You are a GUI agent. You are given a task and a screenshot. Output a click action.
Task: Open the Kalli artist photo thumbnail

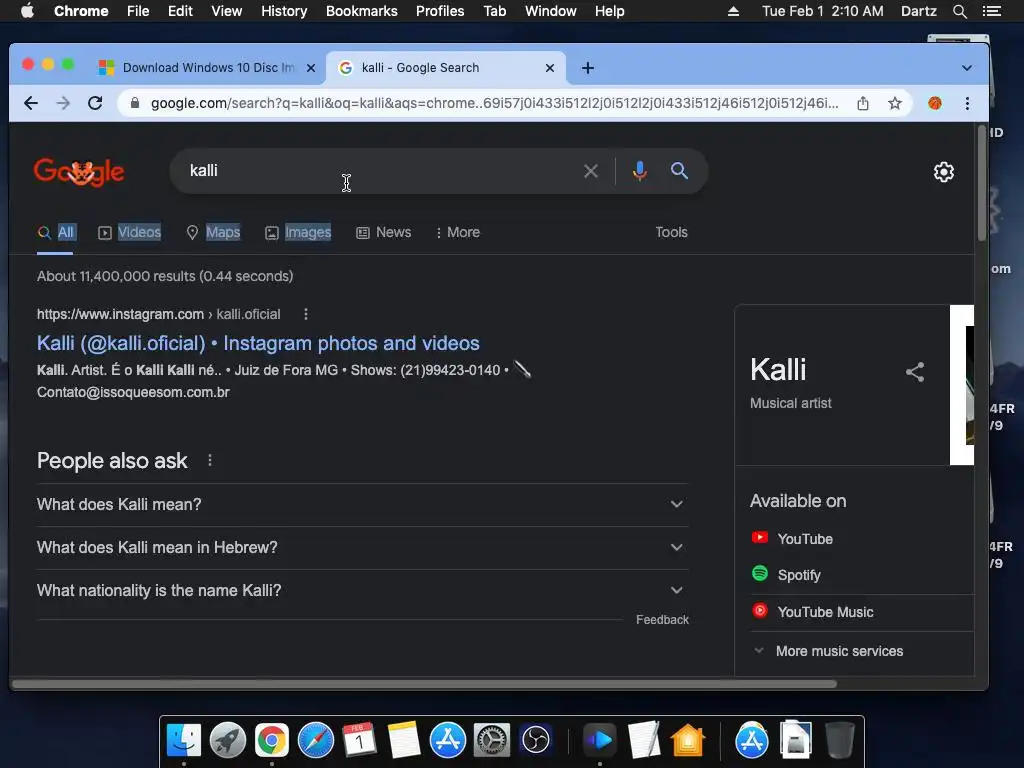962,385
